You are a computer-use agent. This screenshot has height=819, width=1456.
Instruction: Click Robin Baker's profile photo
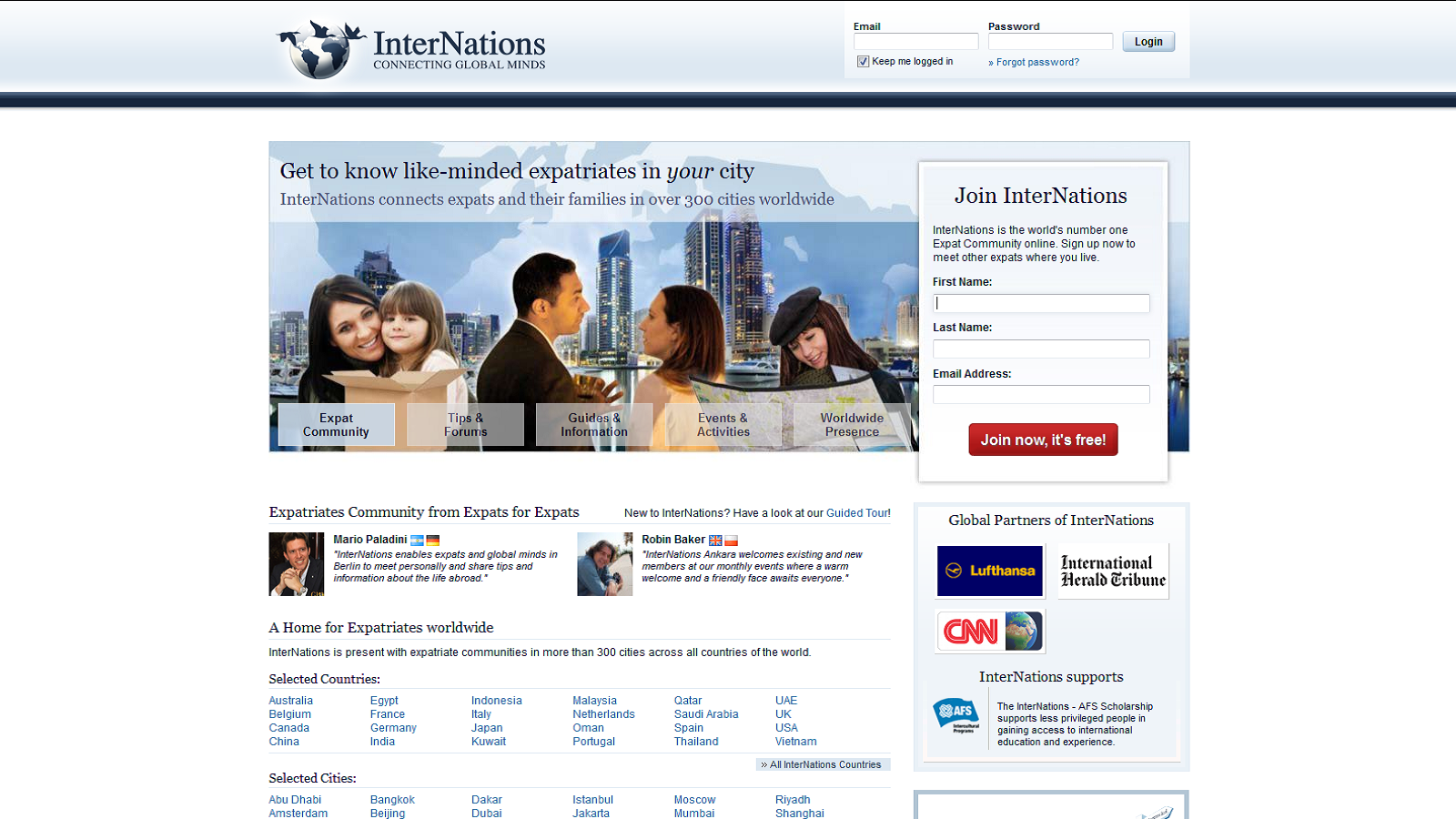point(605,564)
